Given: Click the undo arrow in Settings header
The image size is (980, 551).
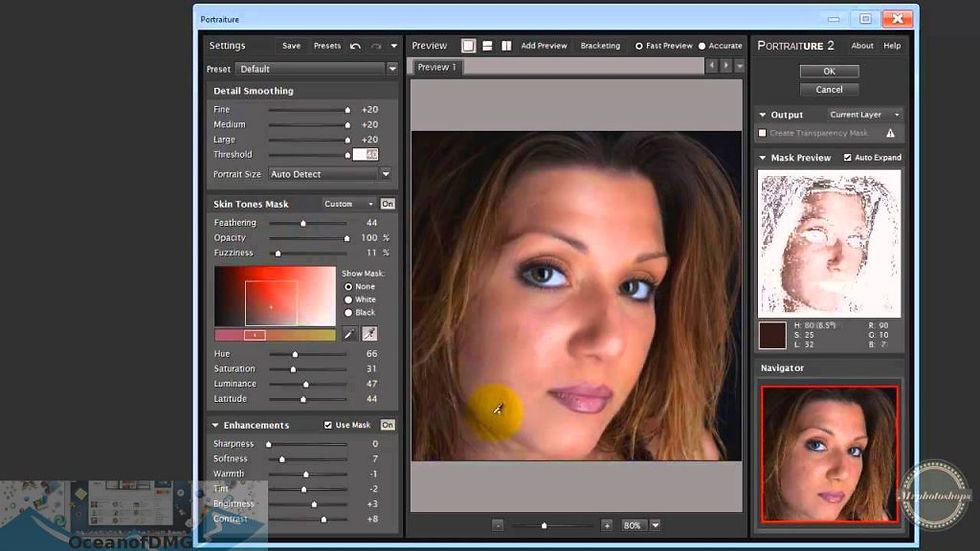Looking at the screenshot, I should 355,46.
